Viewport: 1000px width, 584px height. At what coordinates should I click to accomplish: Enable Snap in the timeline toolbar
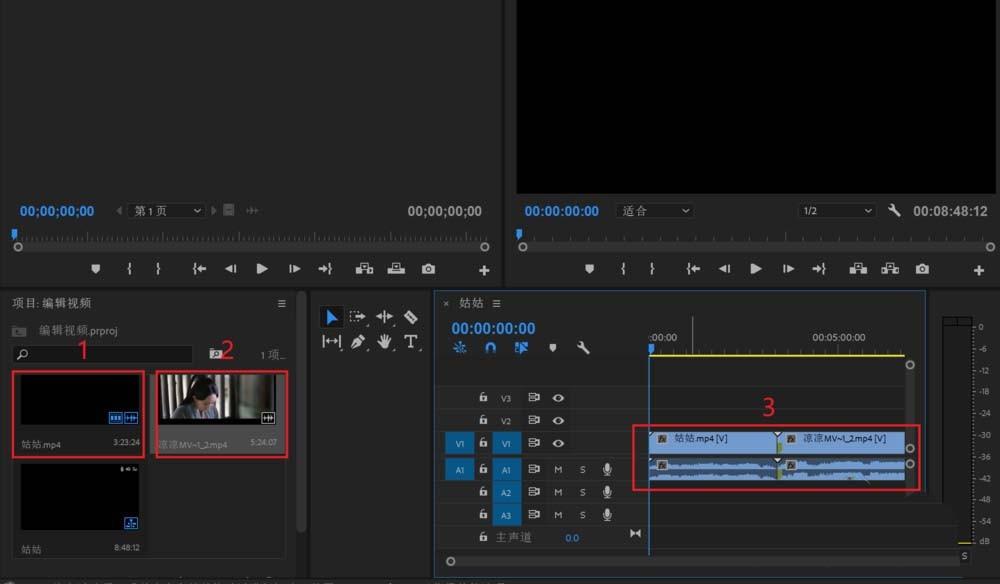pos(489,347)
